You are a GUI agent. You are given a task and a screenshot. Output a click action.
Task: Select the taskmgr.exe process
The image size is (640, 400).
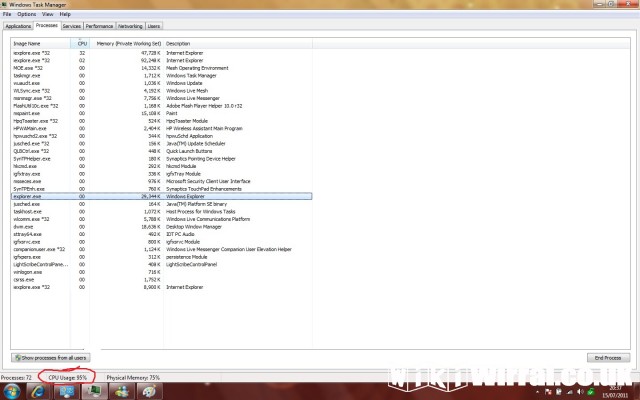pos(162,76)
